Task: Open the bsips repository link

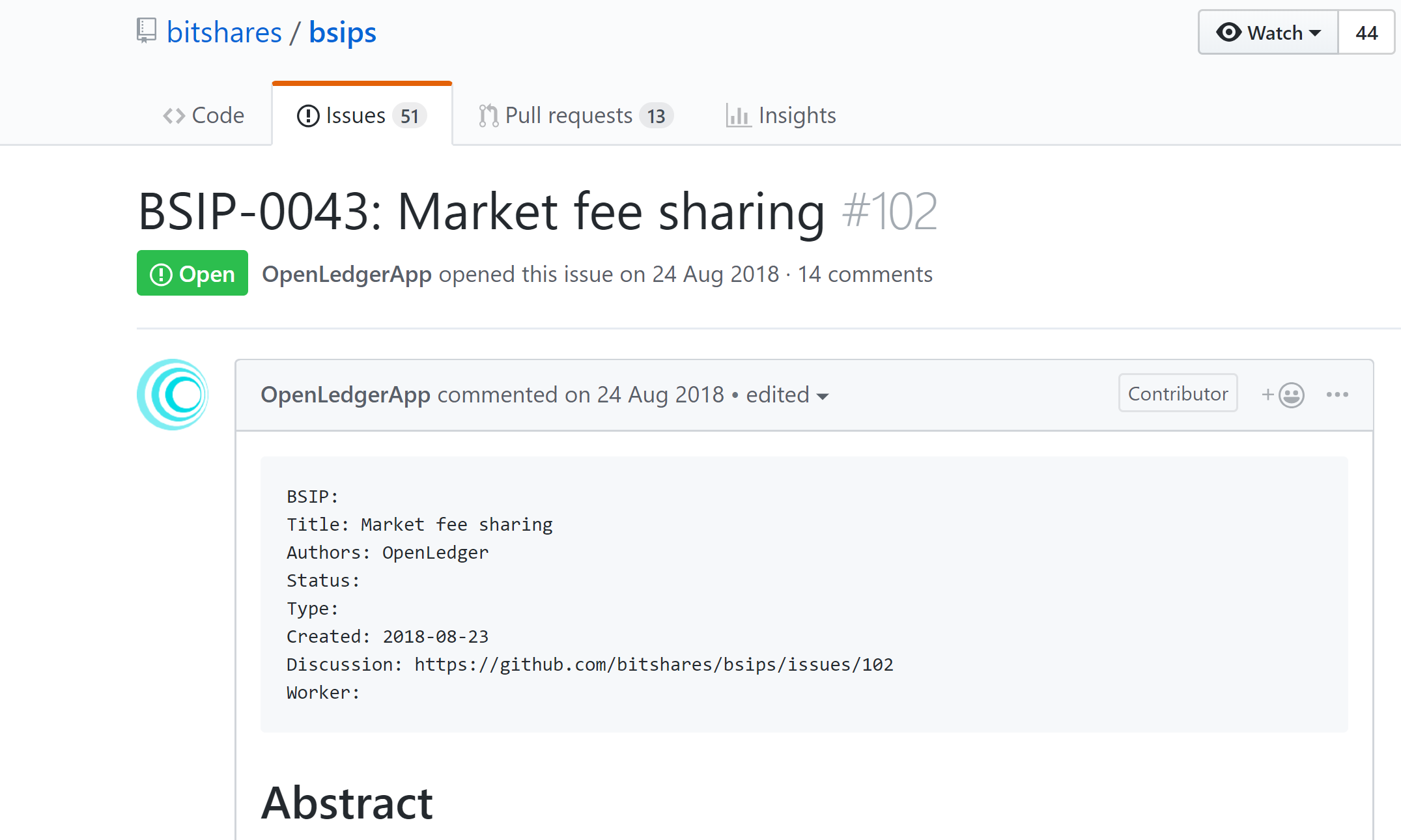Action: (343, 33)
